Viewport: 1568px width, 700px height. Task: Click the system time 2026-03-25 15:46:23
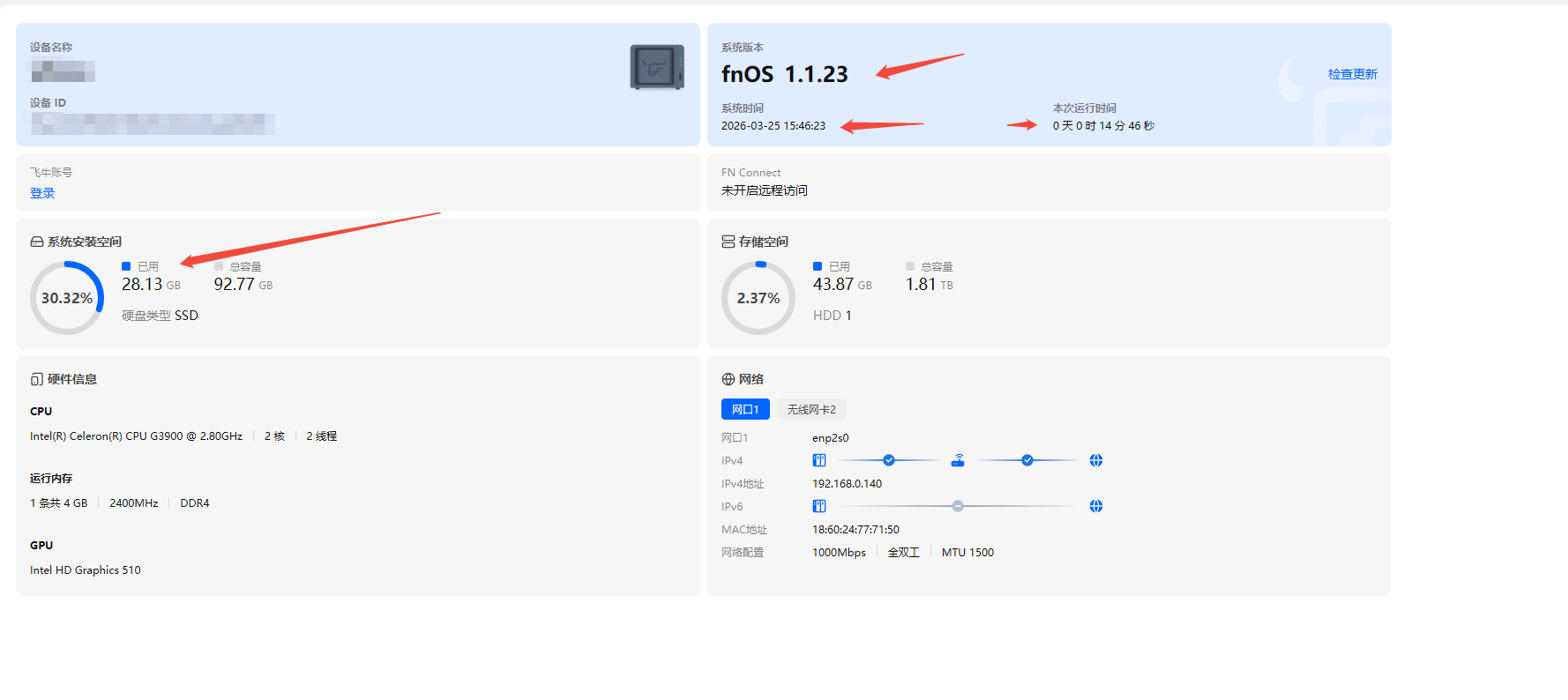point(773,126)
